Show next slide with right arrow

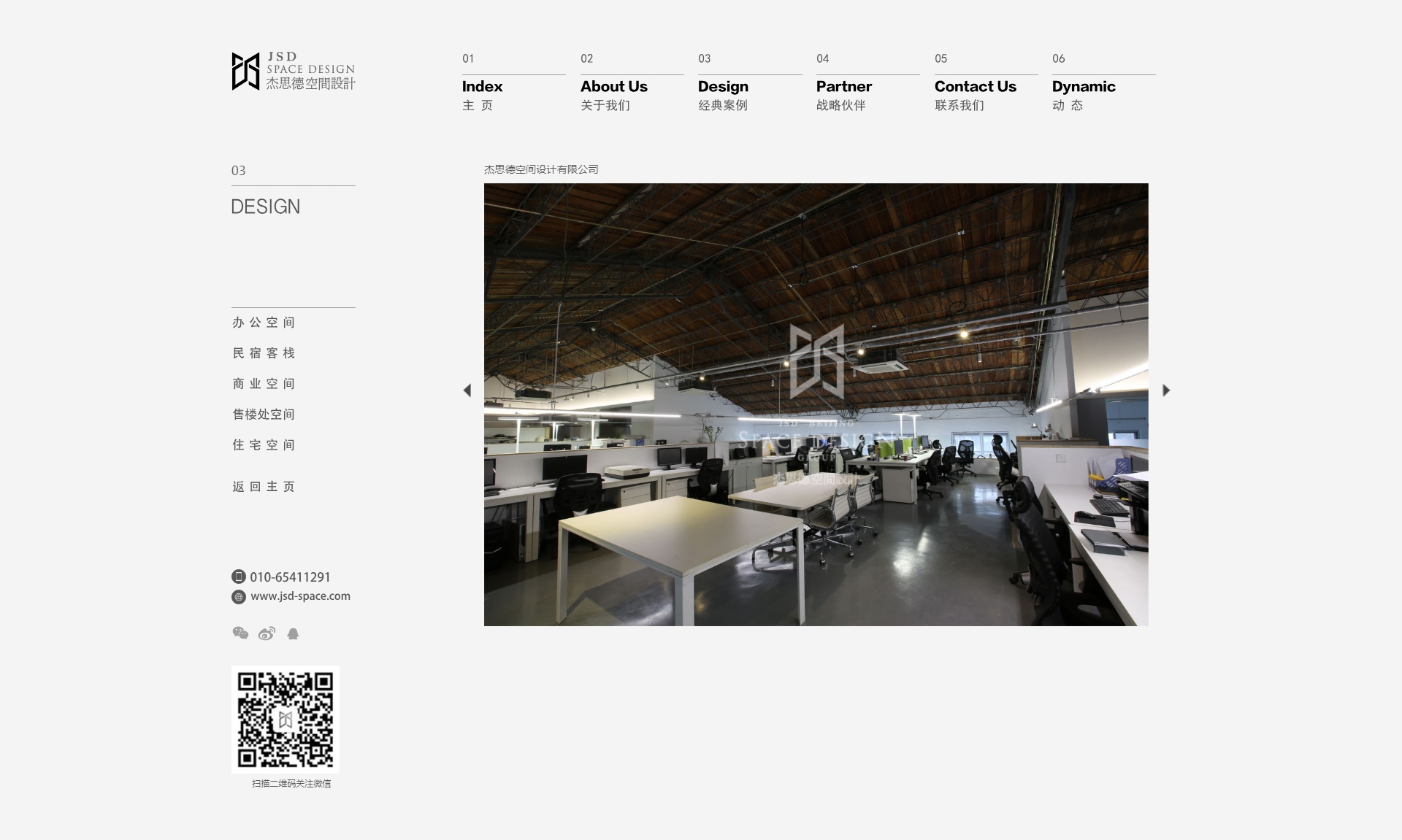pos(1166,390)
